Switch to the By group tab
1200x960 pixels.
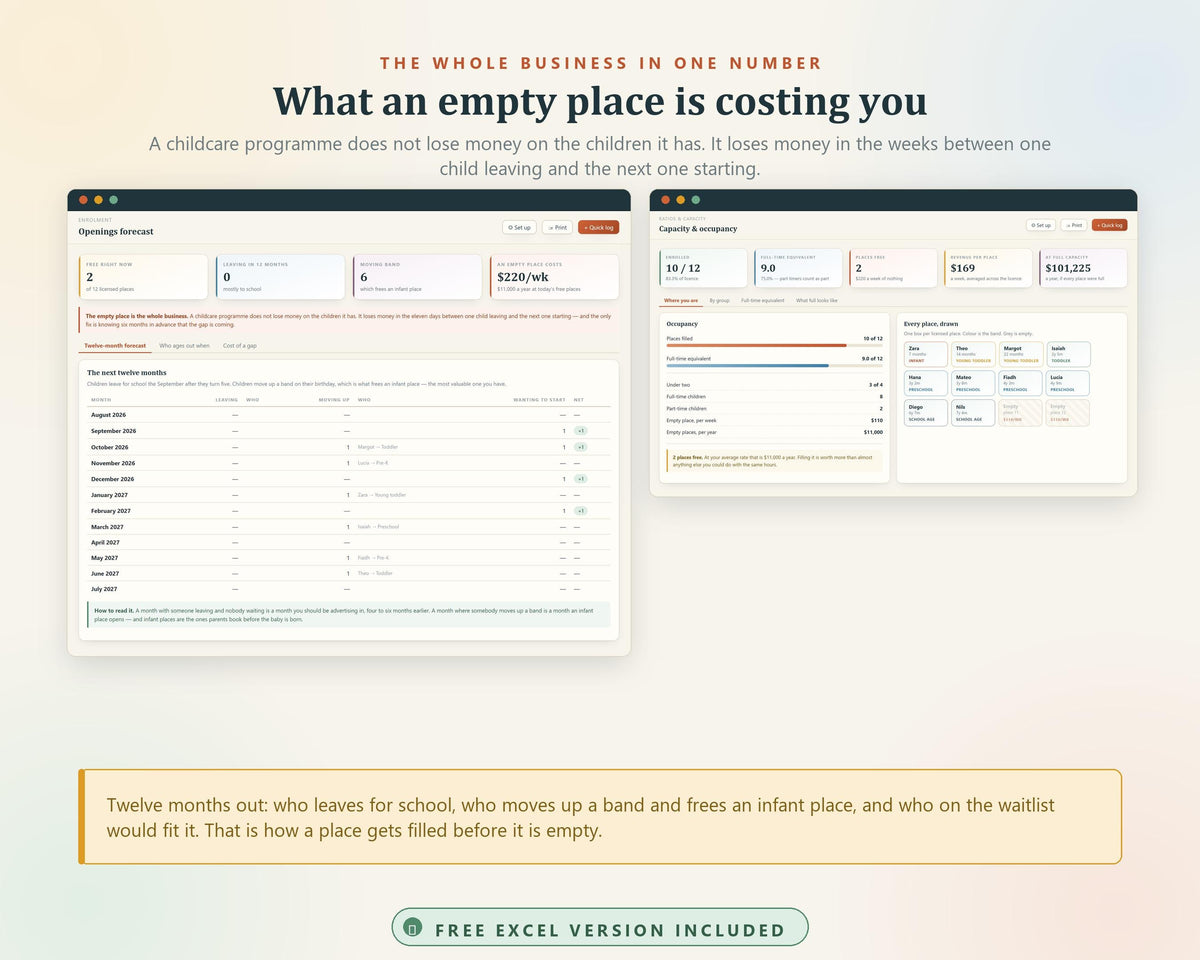(x=719, y=300)
